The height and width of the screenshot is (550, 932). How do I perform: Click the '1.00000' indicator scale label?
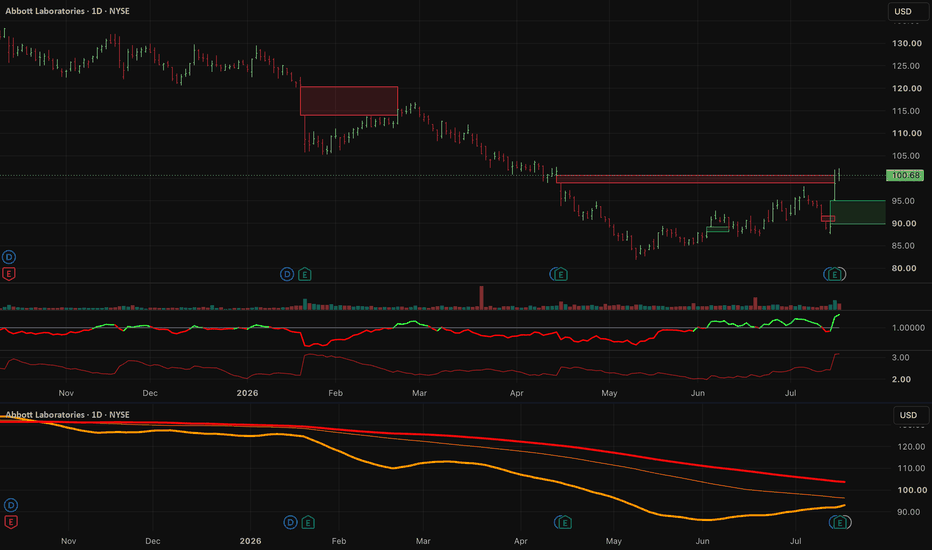coord(908,328)
